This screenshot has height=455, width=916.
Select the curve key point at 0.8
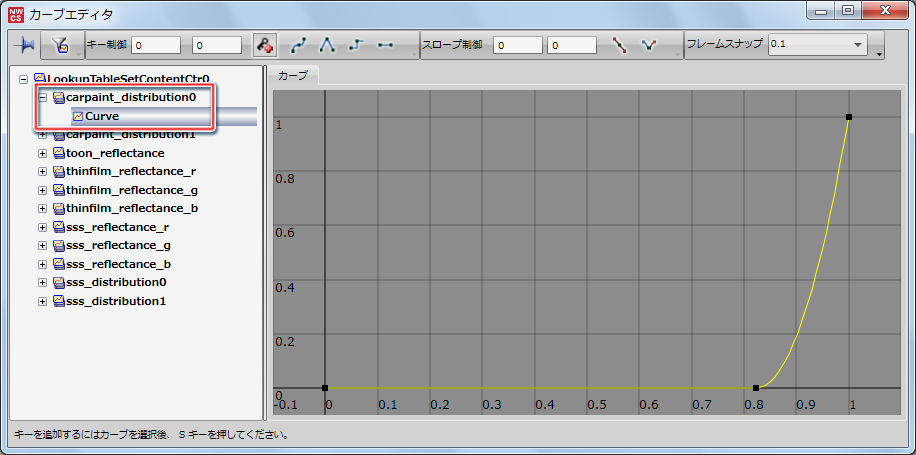click(x=756, y=387)
